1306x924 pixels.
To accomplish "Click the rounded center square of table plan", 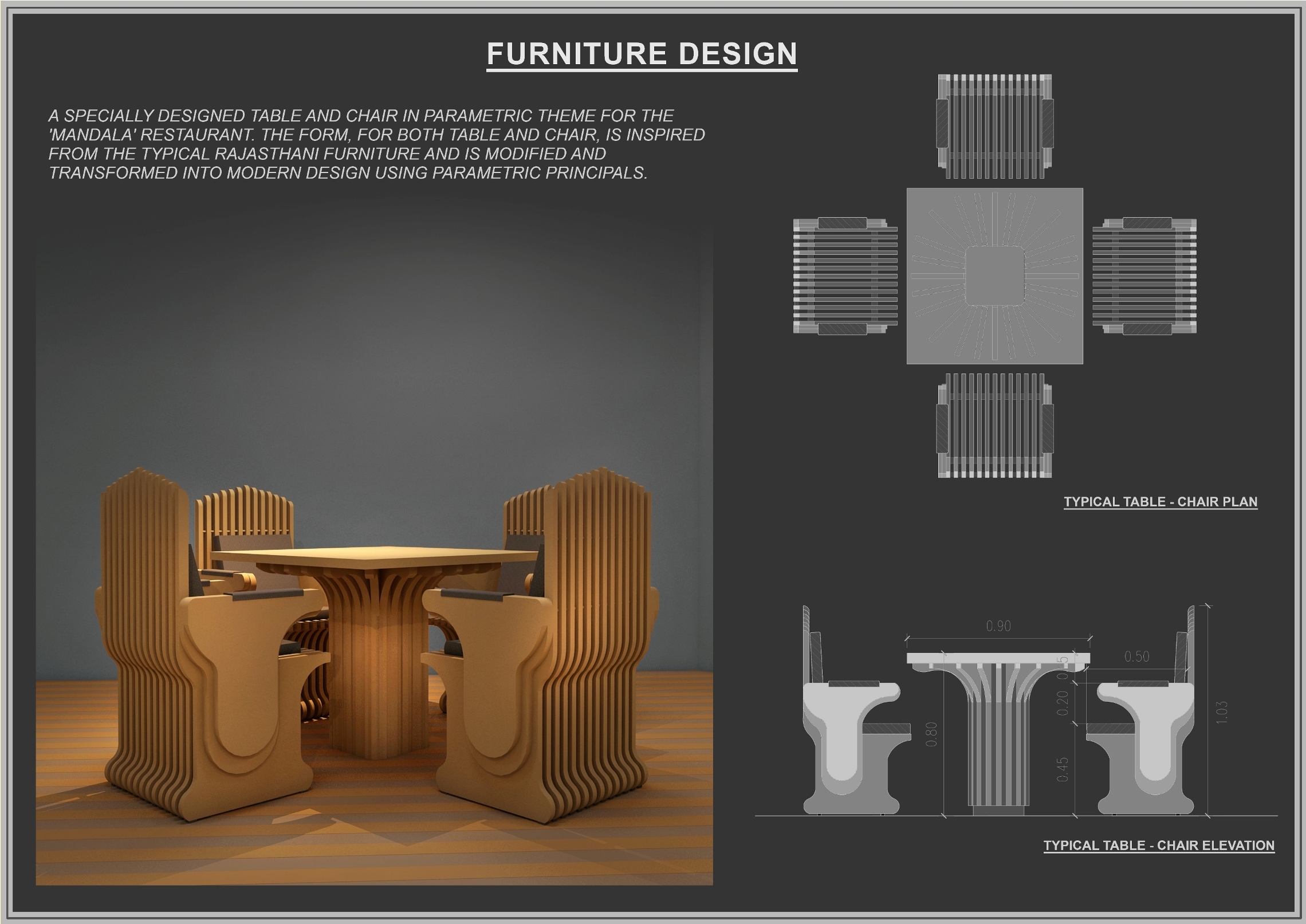I will point(994,276).
